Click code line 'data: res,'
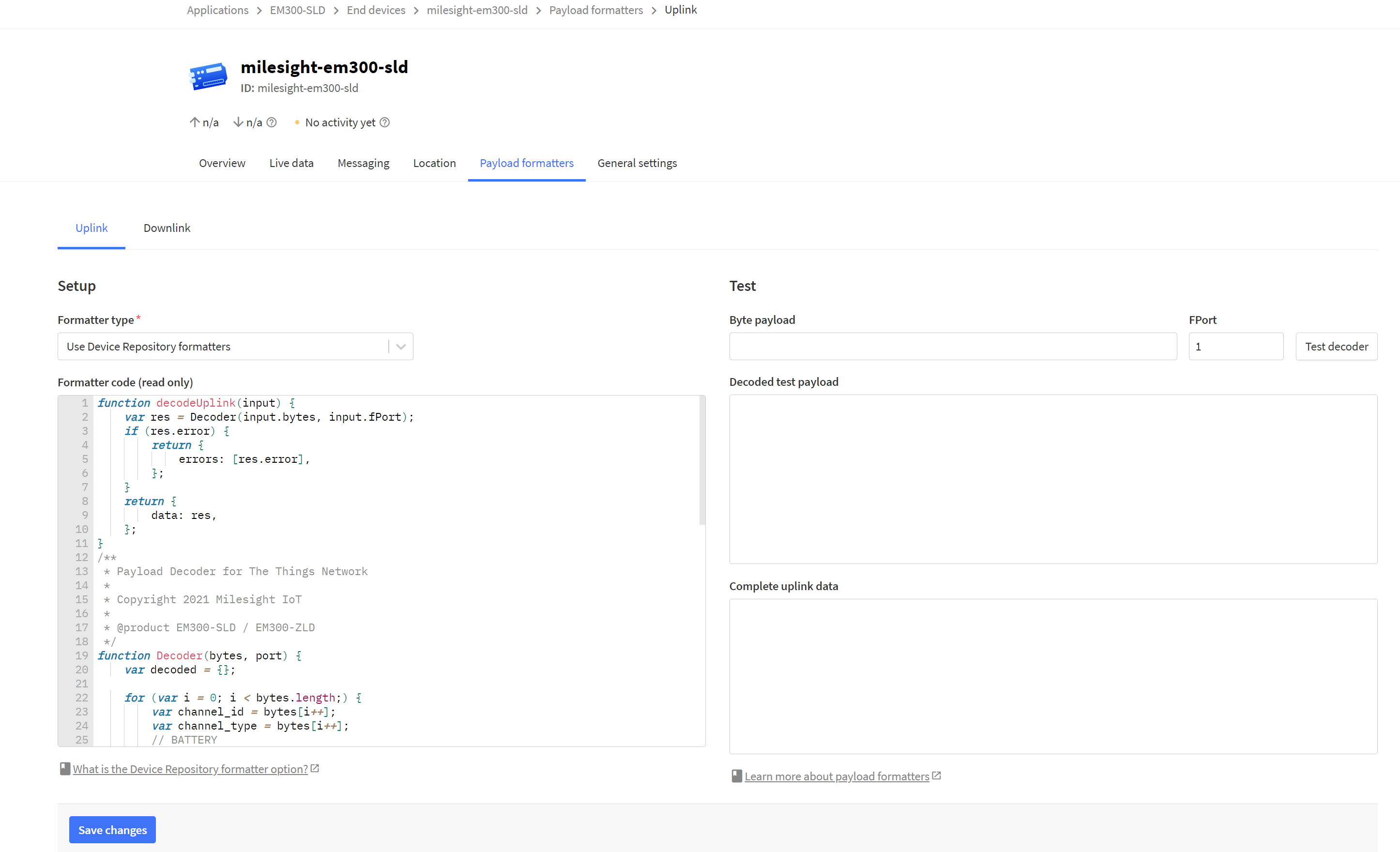Image resolution: width=1400 pixels, height=852 pixels. [x=184, y=515]
